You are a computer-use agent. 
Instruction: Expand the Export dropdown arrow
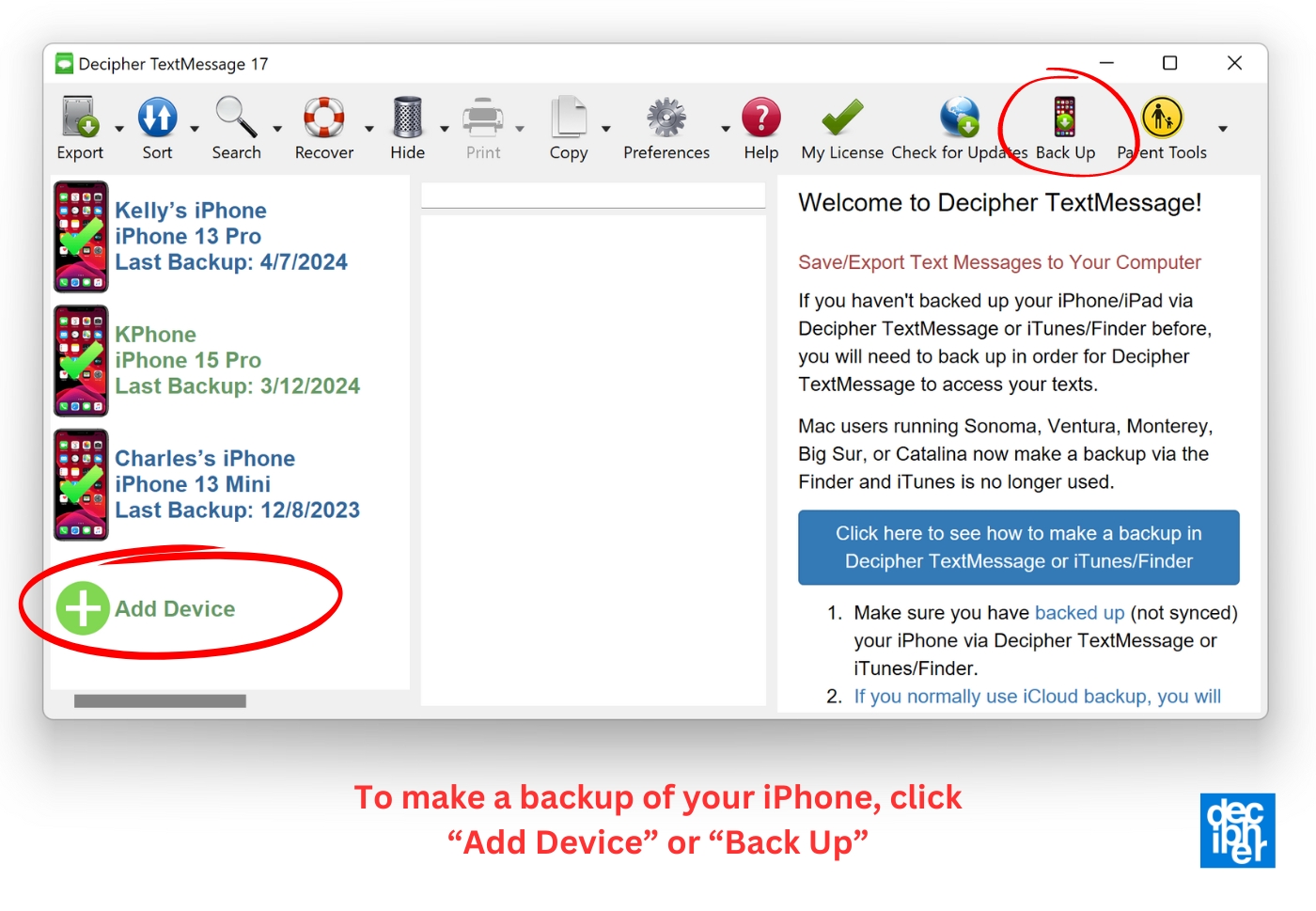coord(119,128)
